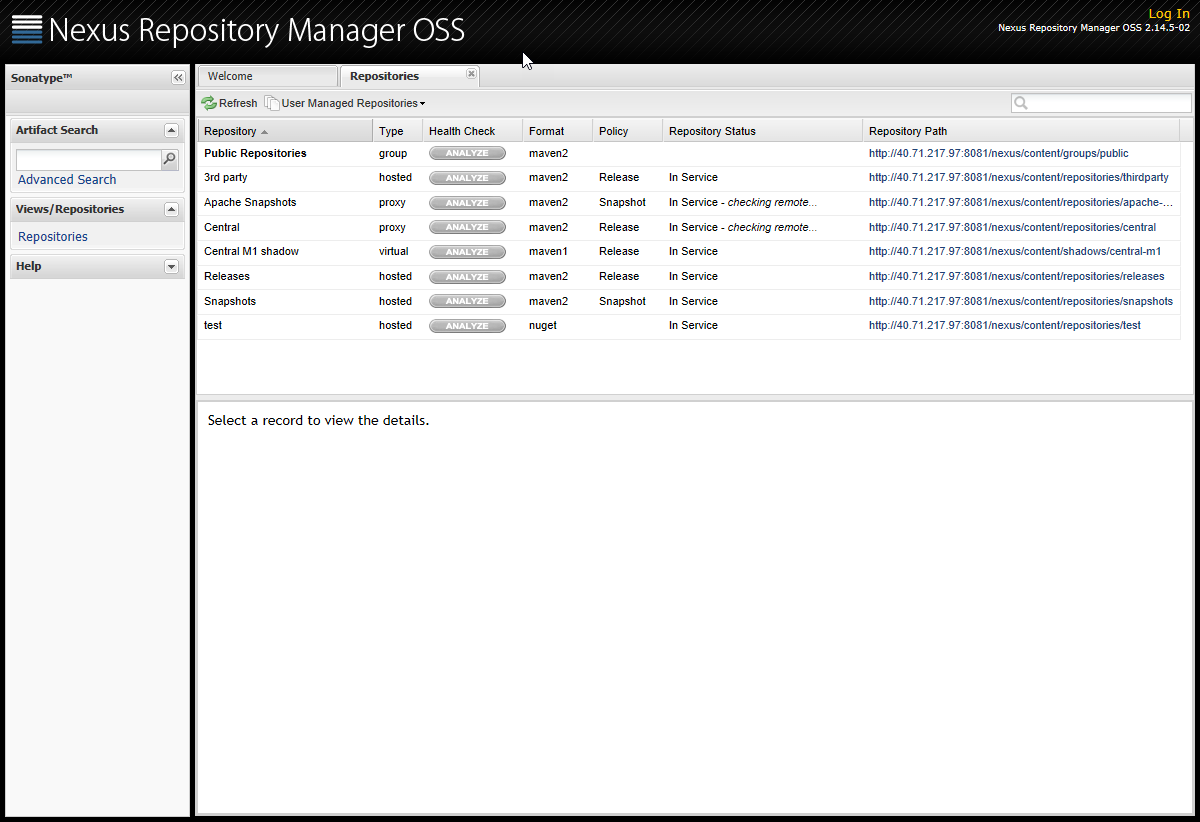Viewport: 1200px width, 822px height.
Task: Click the User Managed Repositories page icon
Action: 272,103
